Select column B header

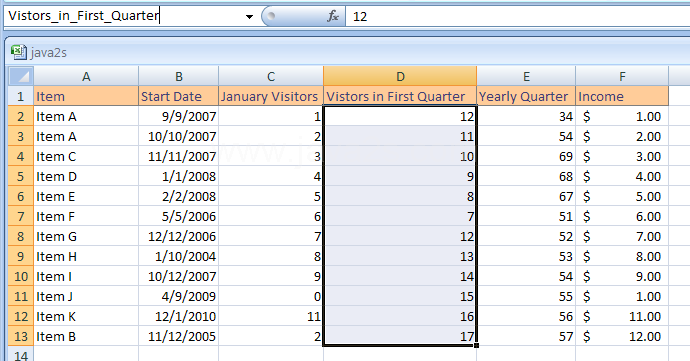179,76
